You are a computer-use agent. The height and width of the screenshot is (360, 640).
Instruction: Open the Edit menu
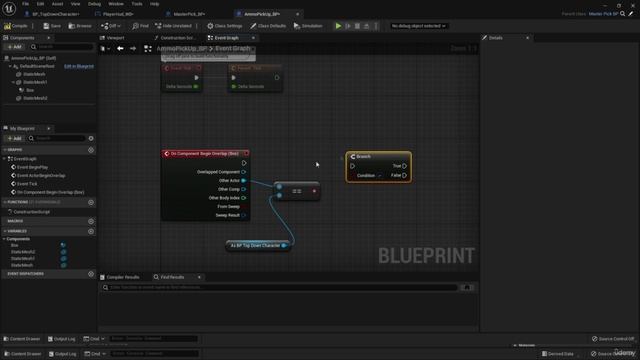(40, 4)
